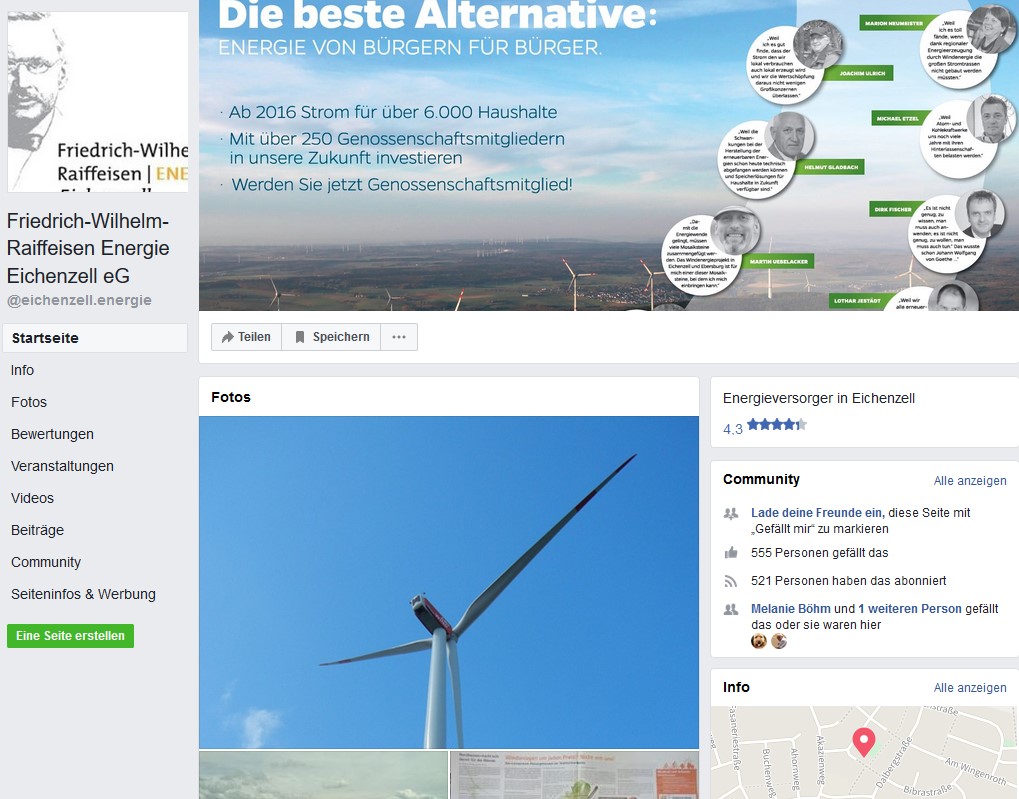Click Alle anzeigen next to Info
1019x799 pixels.
tap(970, 687)
